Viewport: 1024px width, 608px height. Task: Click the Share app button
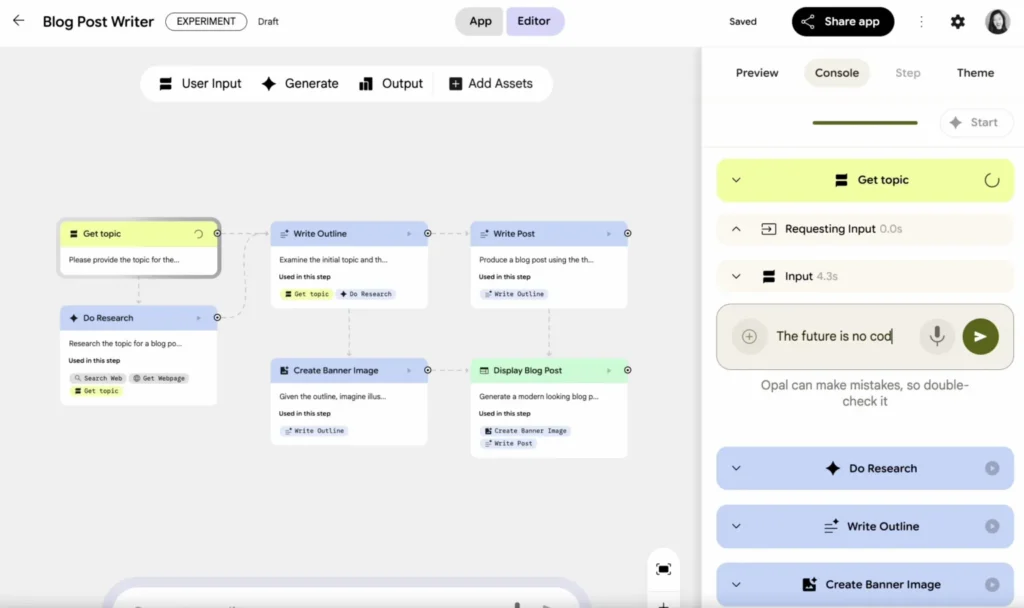(842, 20)
